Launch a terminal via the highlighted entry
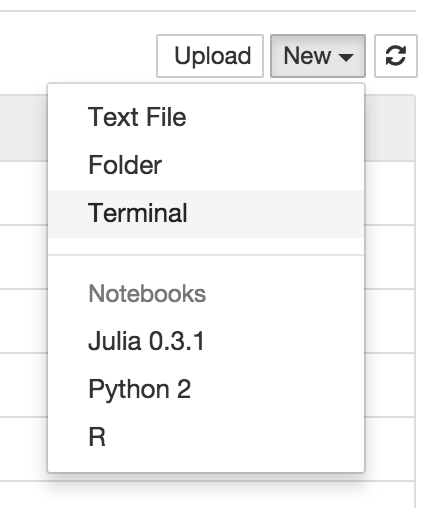This screenshot has height=508, width=444. (x=206, y=213)
